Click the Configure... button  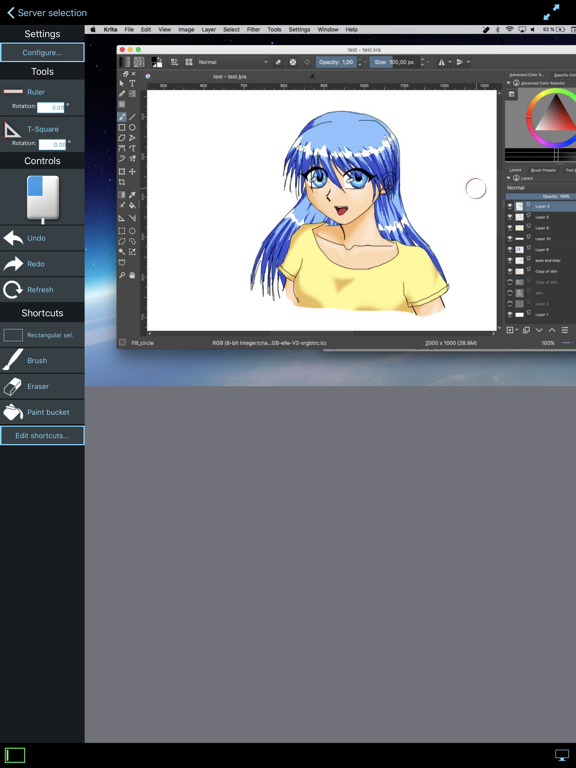point(42,52)
